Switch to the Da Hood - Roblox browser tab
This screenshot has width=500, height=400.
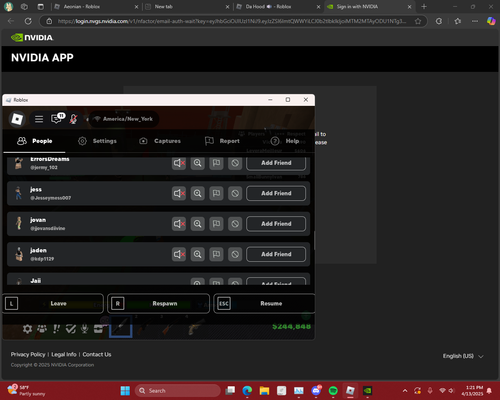coord(278,7)
